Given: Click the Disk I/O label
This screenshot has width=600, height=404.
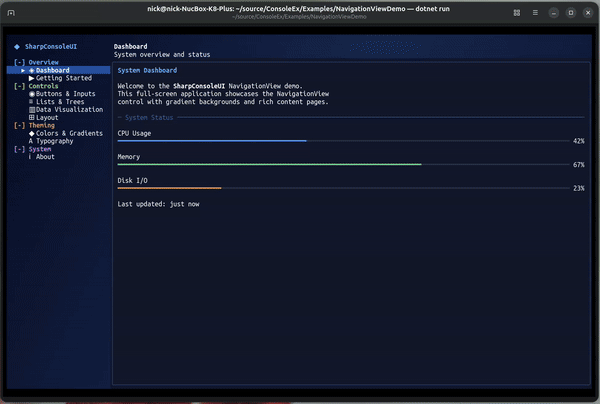Looking at the screenshot, I should tap(132, 181).
